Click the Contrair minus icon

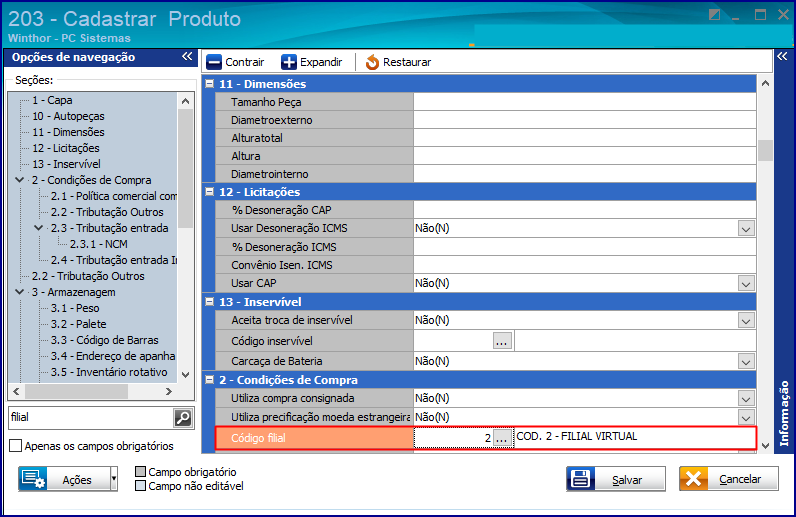(214, 62)
